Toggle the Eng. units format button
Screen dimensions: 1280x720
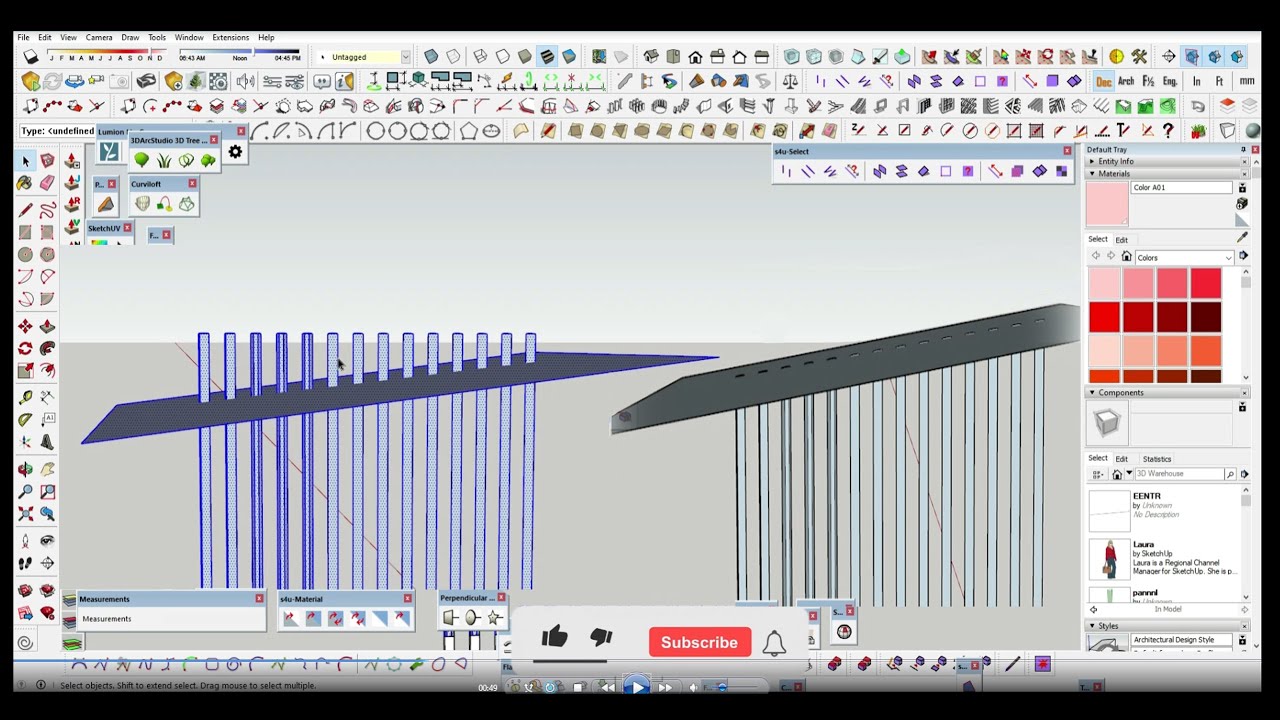pos(1170,82)
